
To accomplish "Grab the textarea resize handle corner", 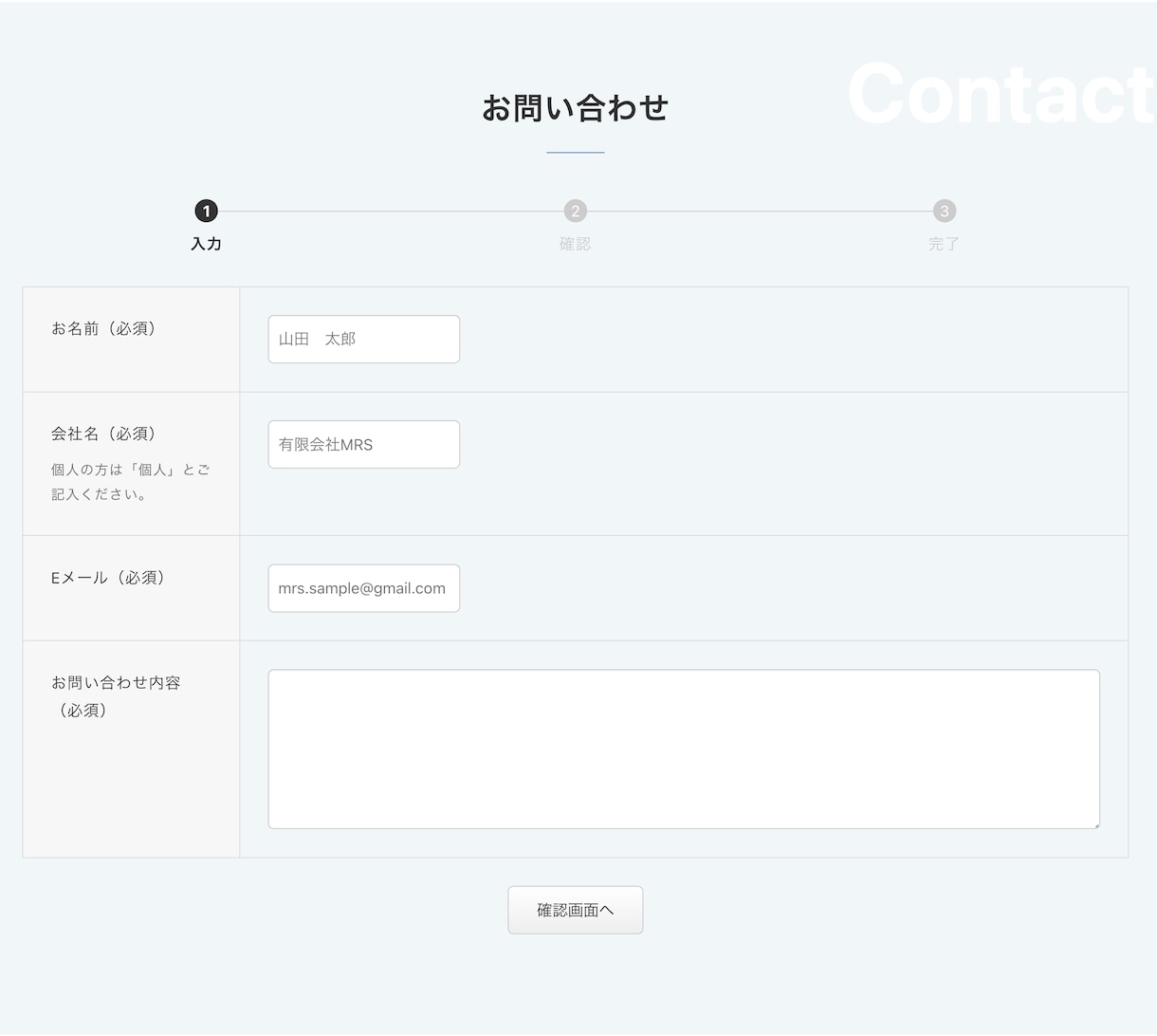I will 1095,824.
